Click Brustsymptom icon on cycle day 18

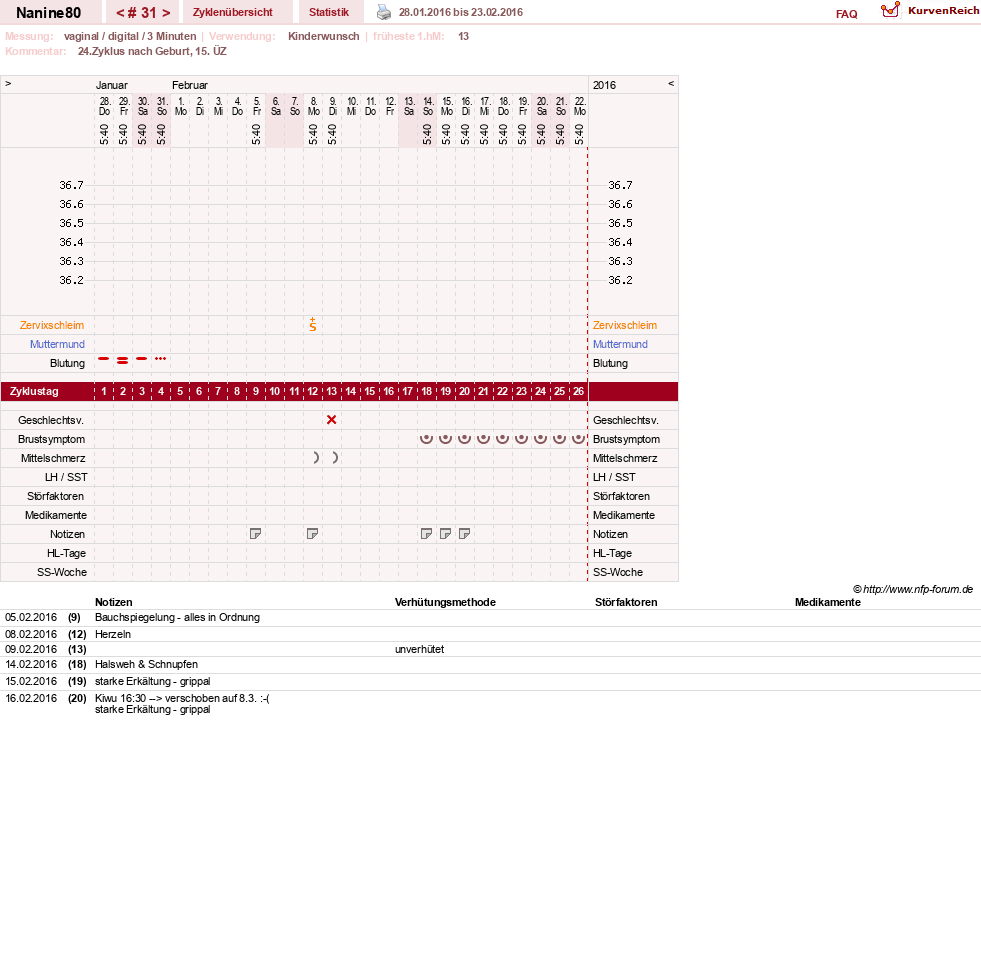pyautogui.click(x=426, y=438)
